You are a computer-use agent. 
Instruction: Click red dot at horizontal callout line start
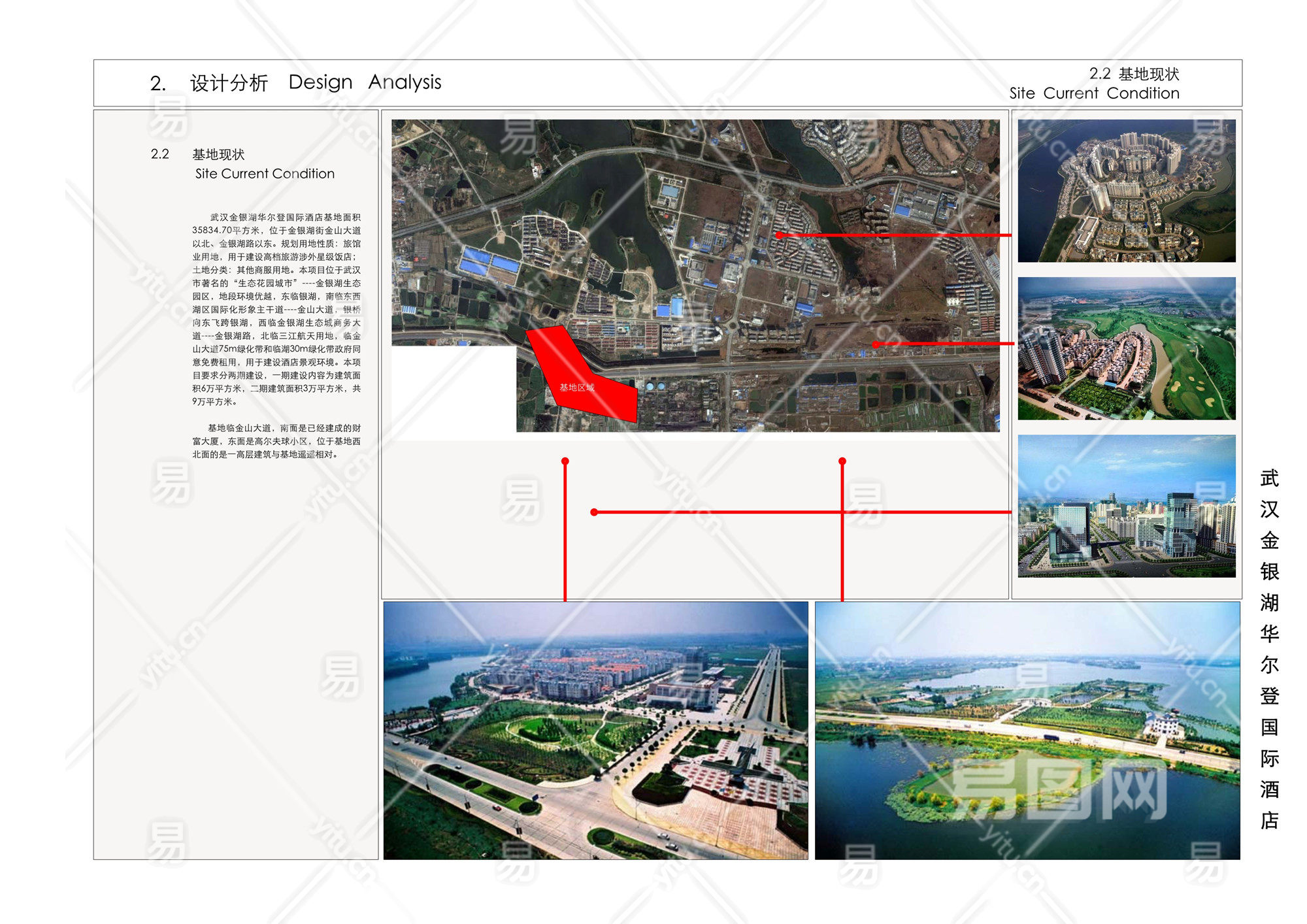pyautogui.click(x=594, y=512)
